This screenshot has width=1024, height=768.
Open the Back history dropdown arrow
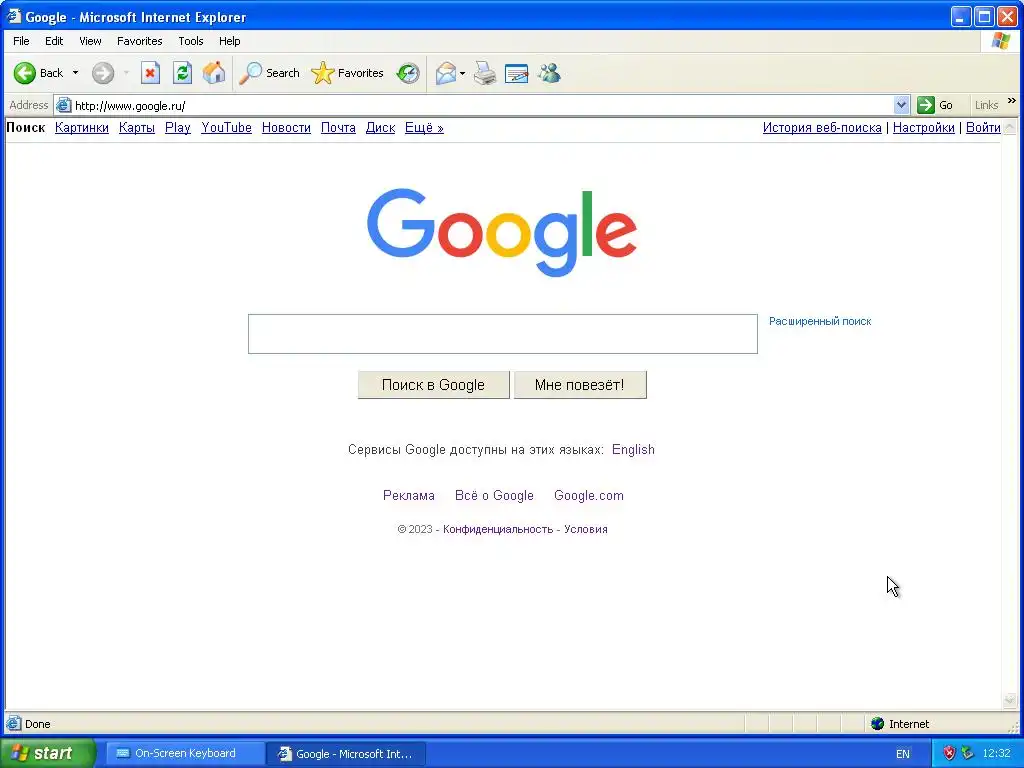click(75, 73)
